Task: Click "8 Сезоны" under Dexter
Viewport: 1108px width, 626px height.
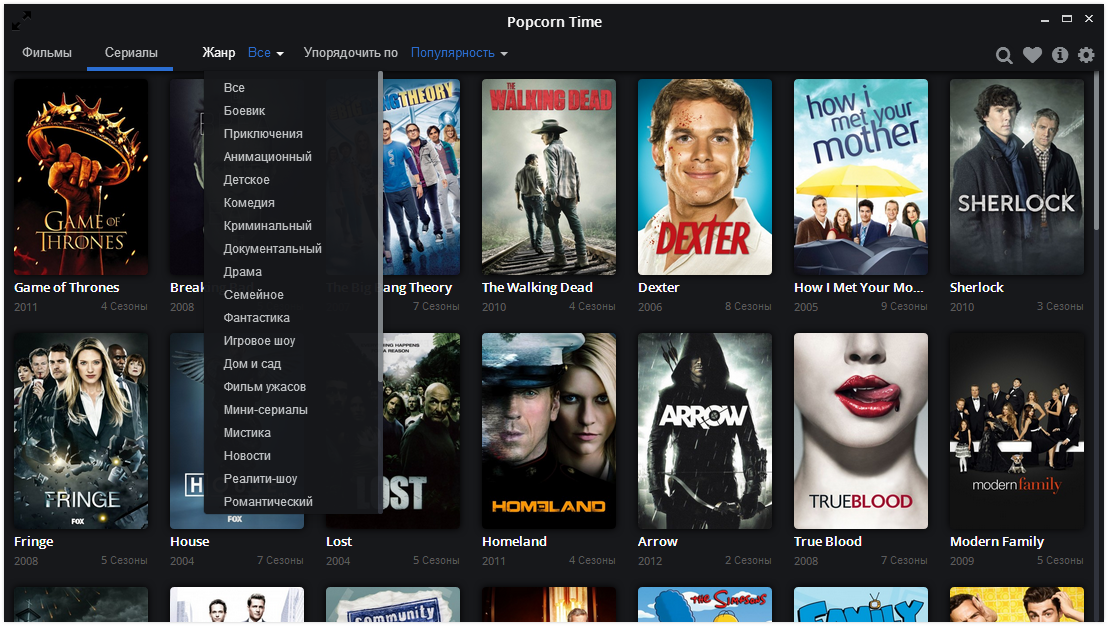Action: 748,307
